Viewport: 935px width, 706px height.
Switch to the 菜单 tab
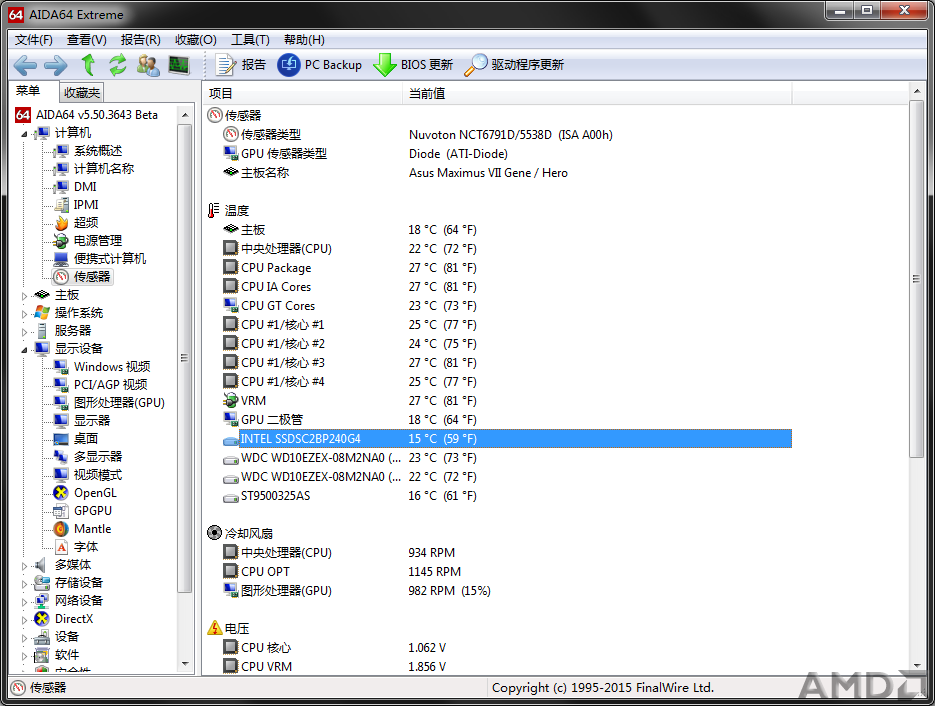coord(28,91)
